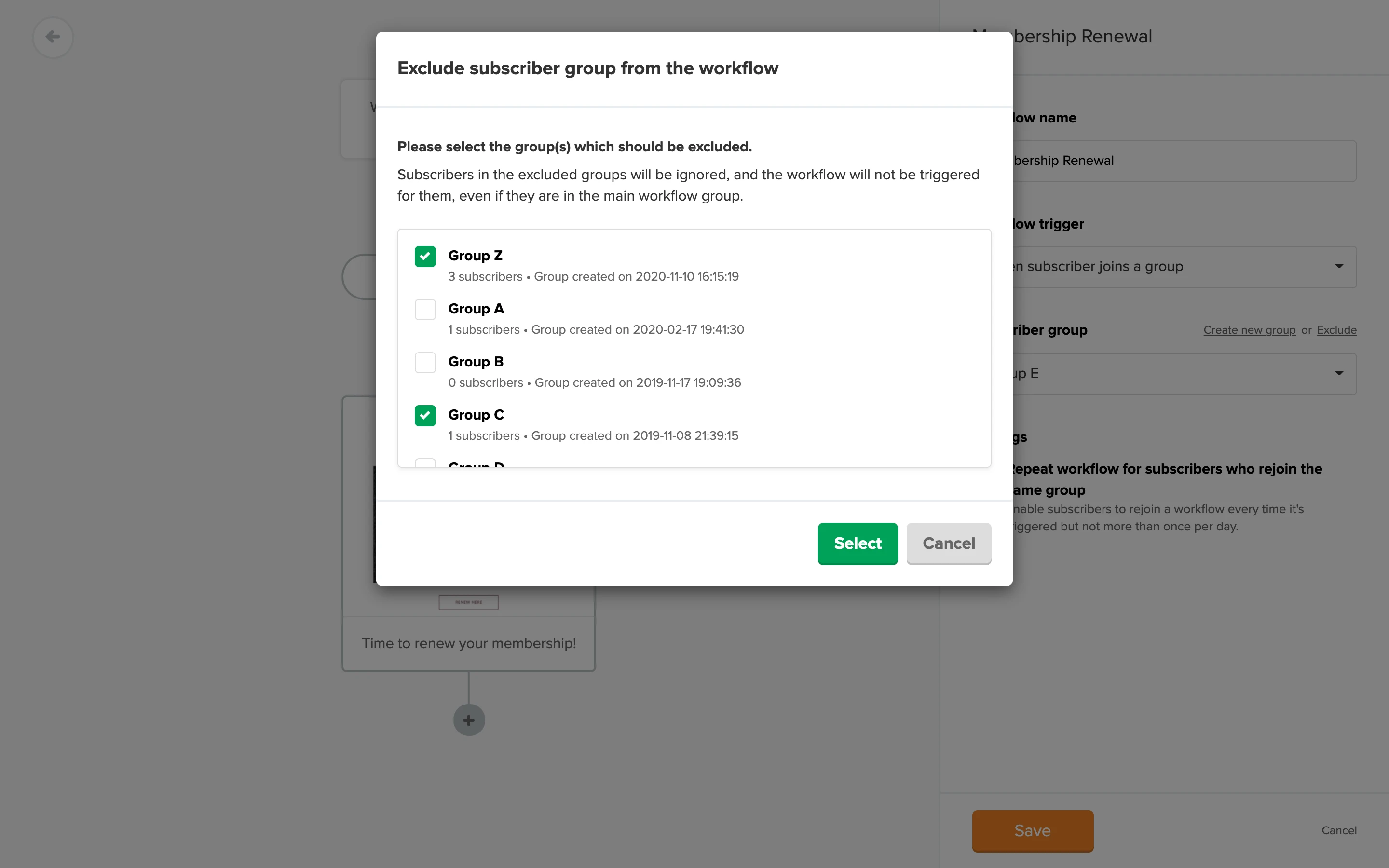The image size is (1389, 868).
Task: Click the plus add-step icon
Action: click(x=469, y=720)
